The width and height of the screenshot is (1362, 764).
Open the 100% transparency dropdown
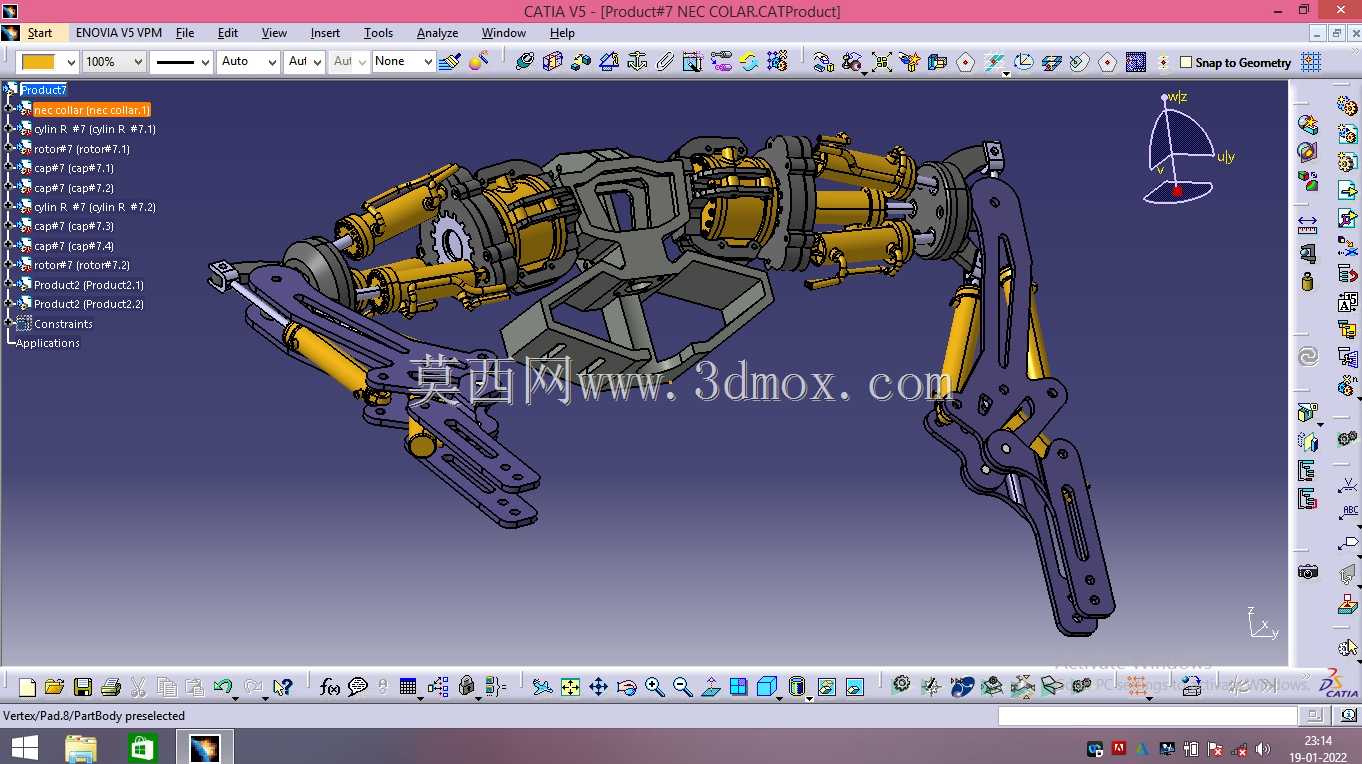point(138,62)
